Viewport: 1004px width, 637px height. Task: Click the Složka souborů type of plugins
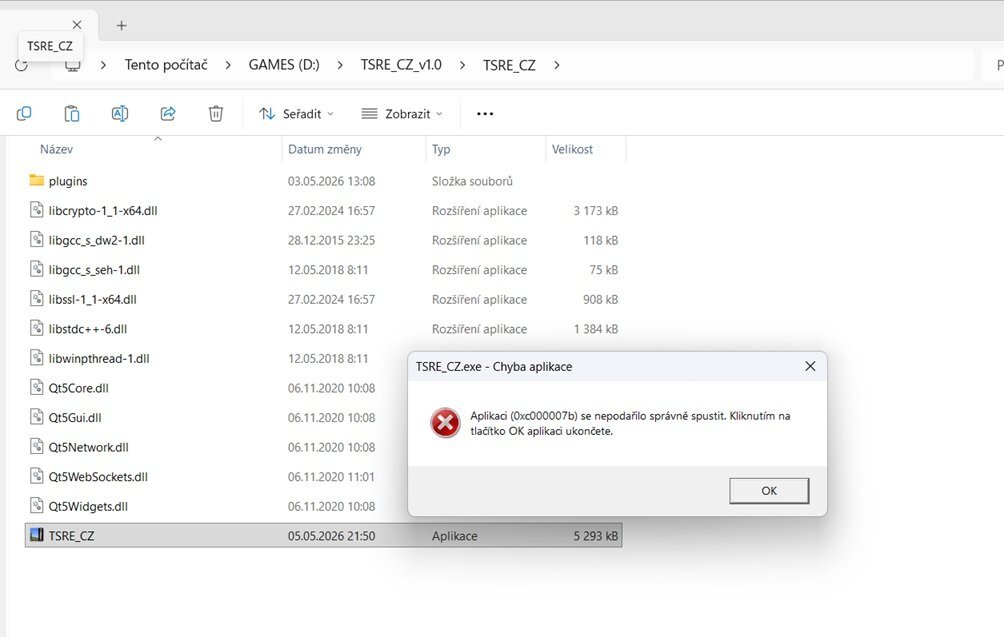tap(472, 181)
